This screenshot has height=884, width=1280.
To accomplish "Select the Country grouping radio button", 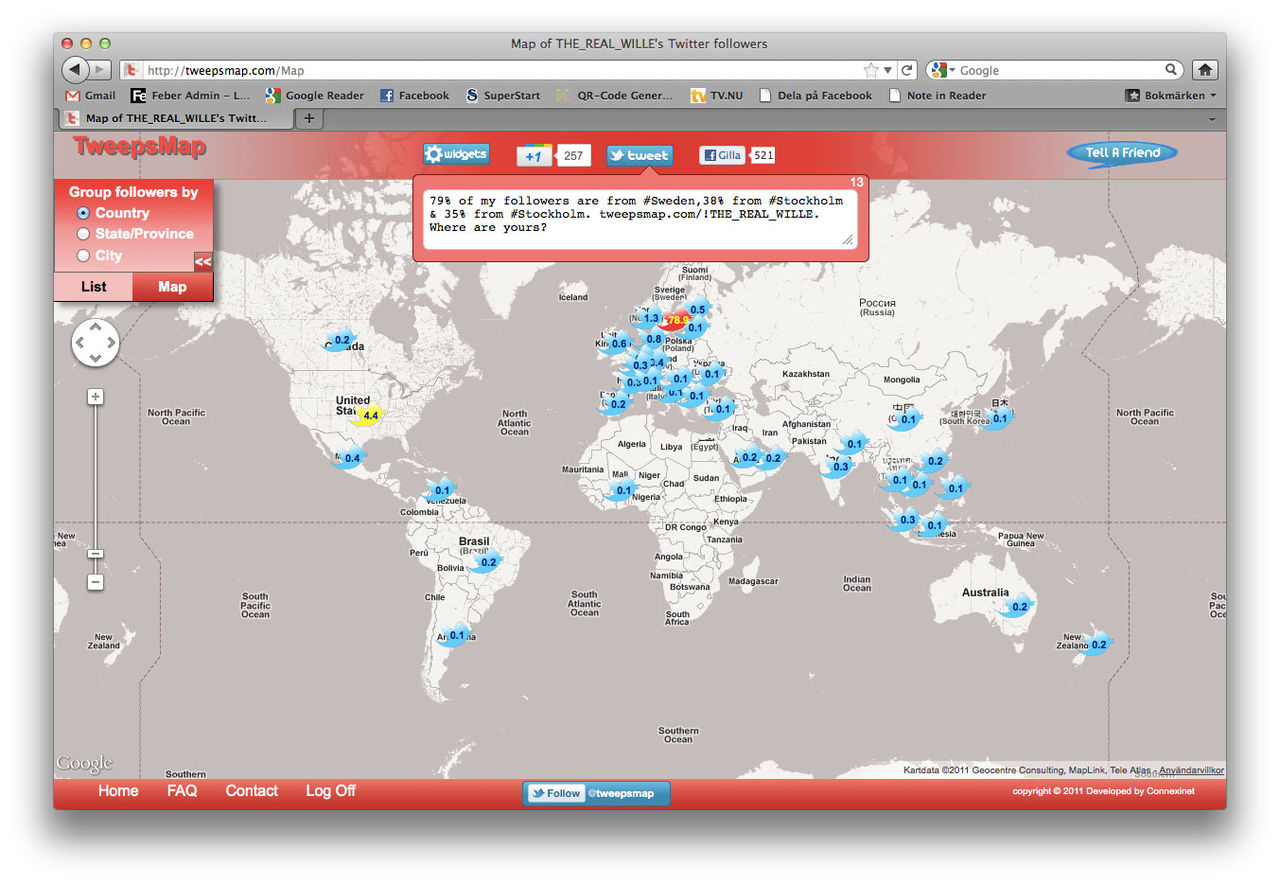I will [x=82, y=212].
